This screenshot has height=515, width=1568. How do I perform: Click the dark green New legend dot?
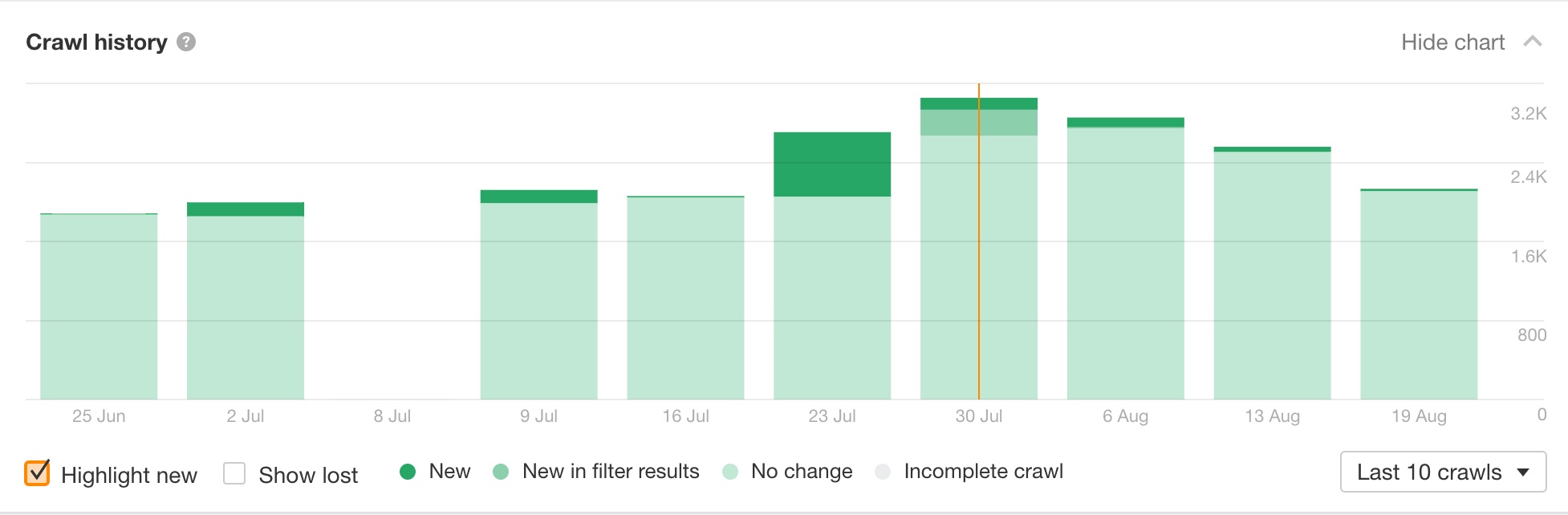coord(408,472)
